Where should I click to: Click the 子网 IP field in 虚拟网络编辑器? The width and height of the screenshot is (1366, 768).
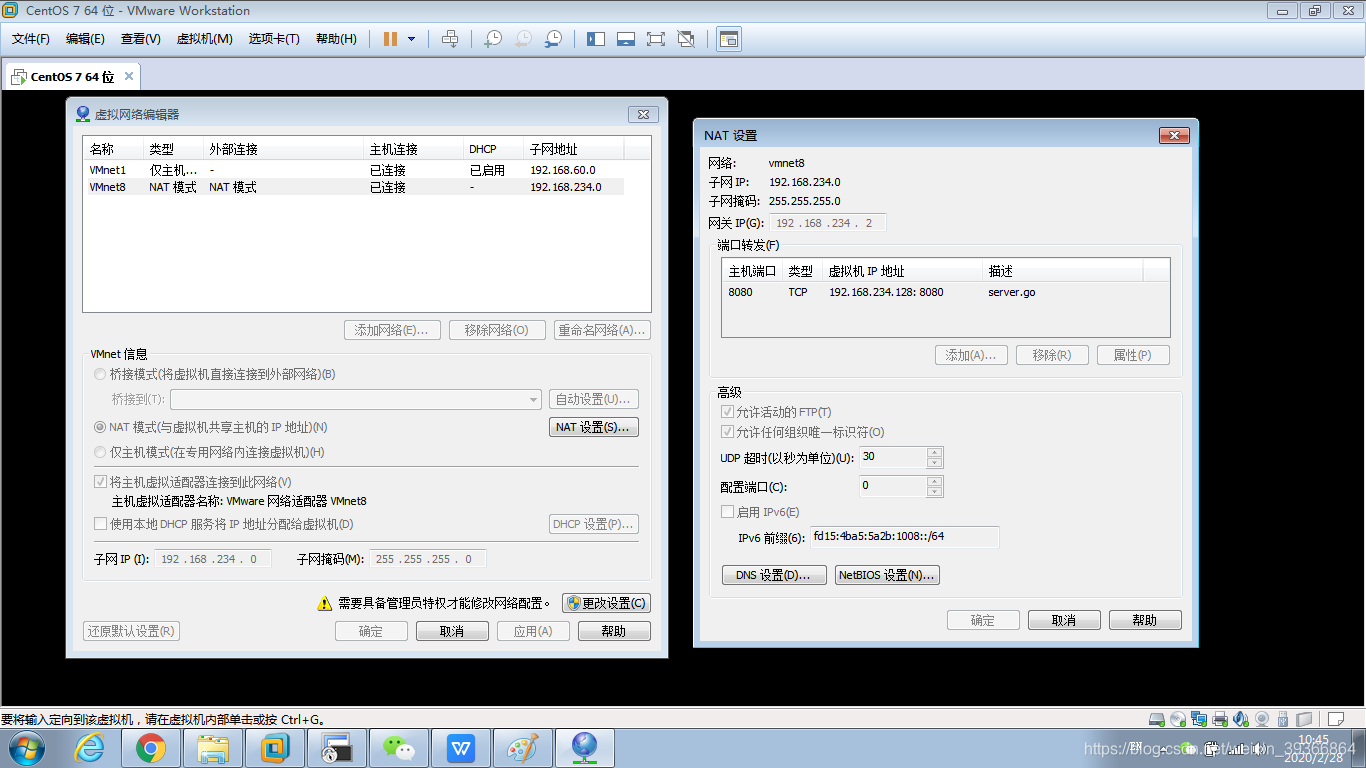[x=211, y=559]
